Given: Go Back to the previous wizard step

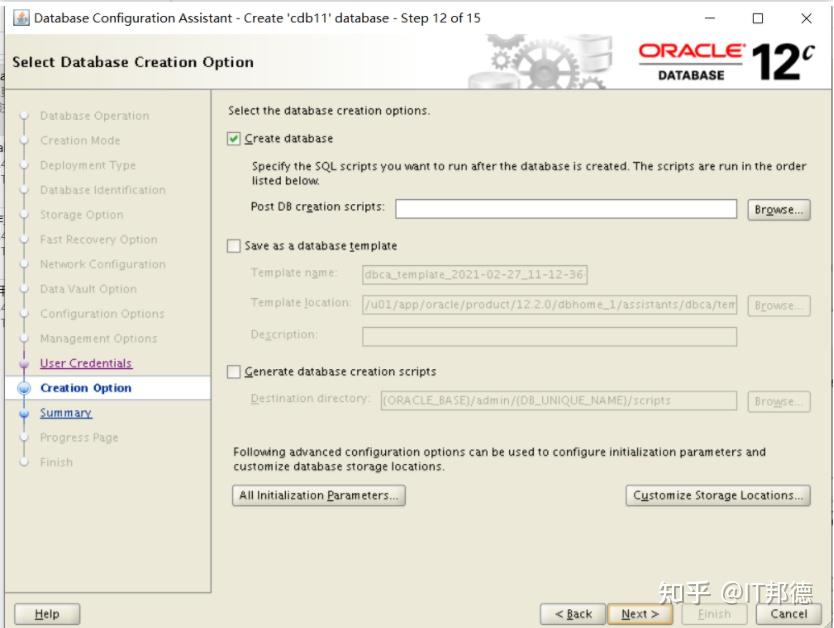Looking at the screenshot, I should pyautogui.click(x=574, y=613).
